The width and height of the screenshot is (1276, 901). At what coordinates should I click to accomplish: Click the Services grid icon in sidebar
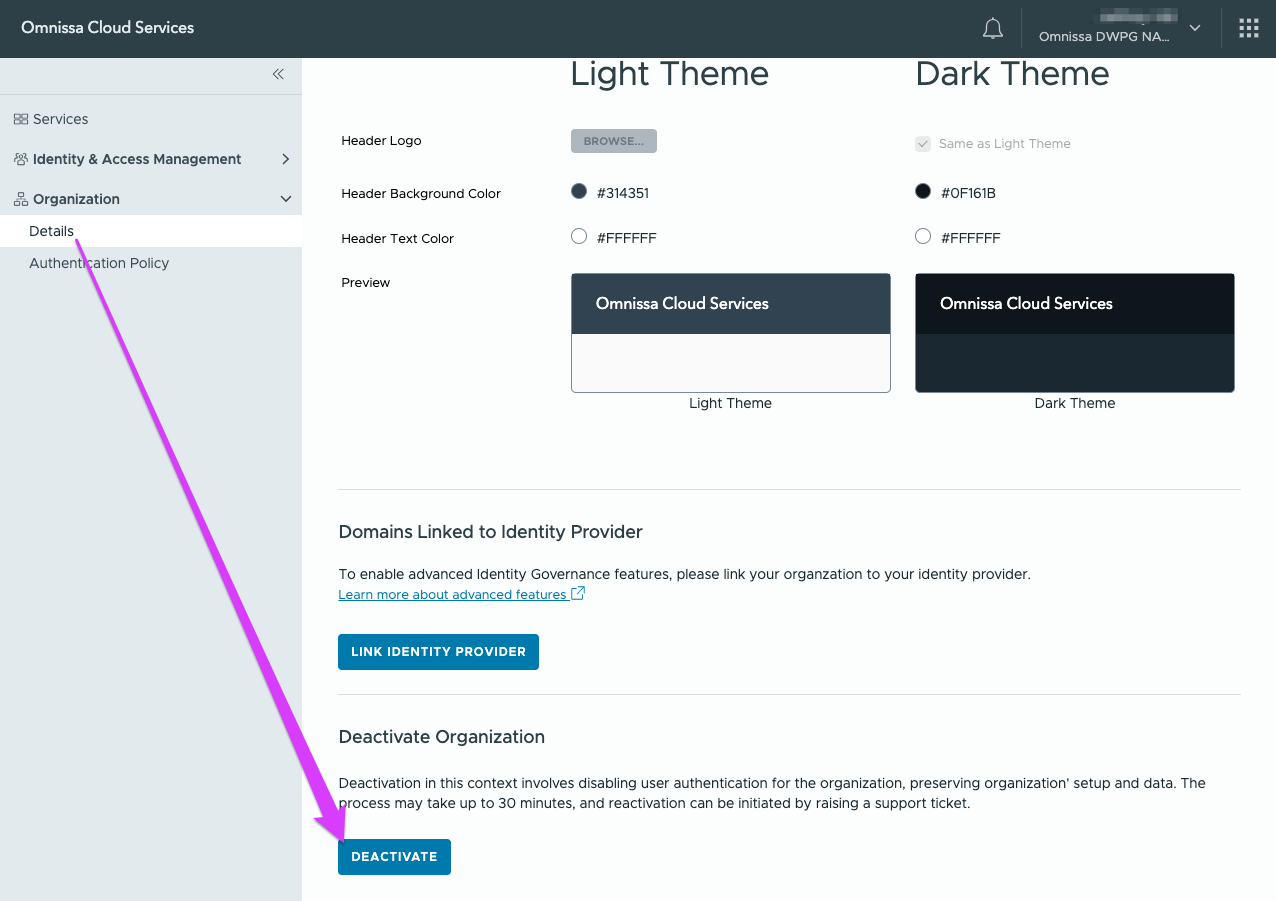coord(20,119)
